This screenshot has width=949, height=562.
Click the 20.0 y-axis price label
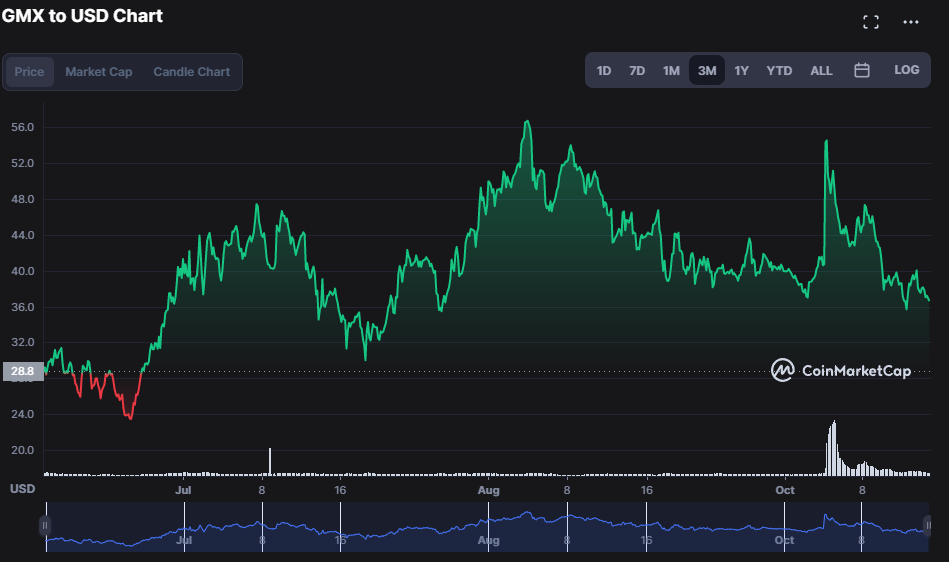(22, 450)
